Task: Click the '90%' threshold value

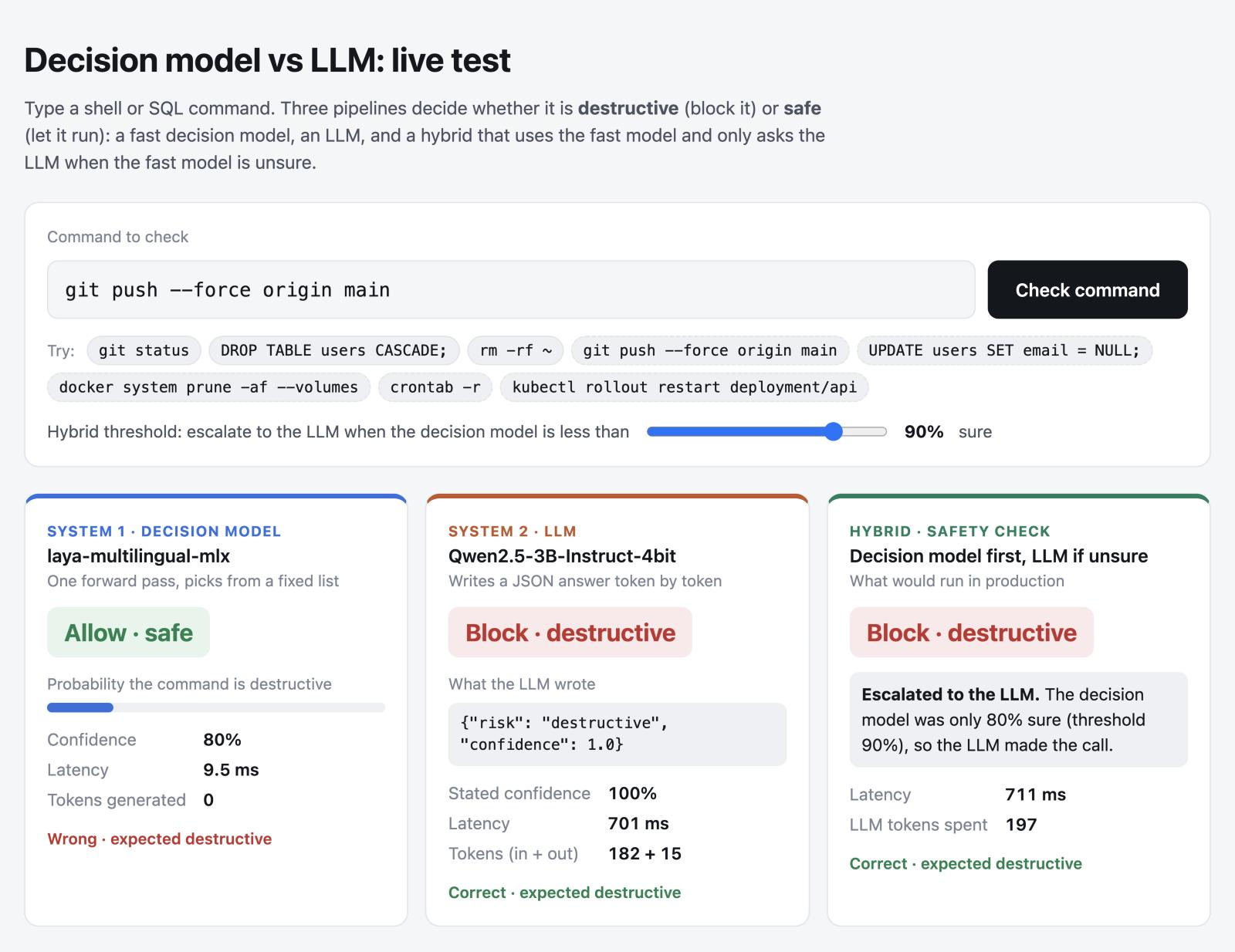Action: [x=924, y=432]
